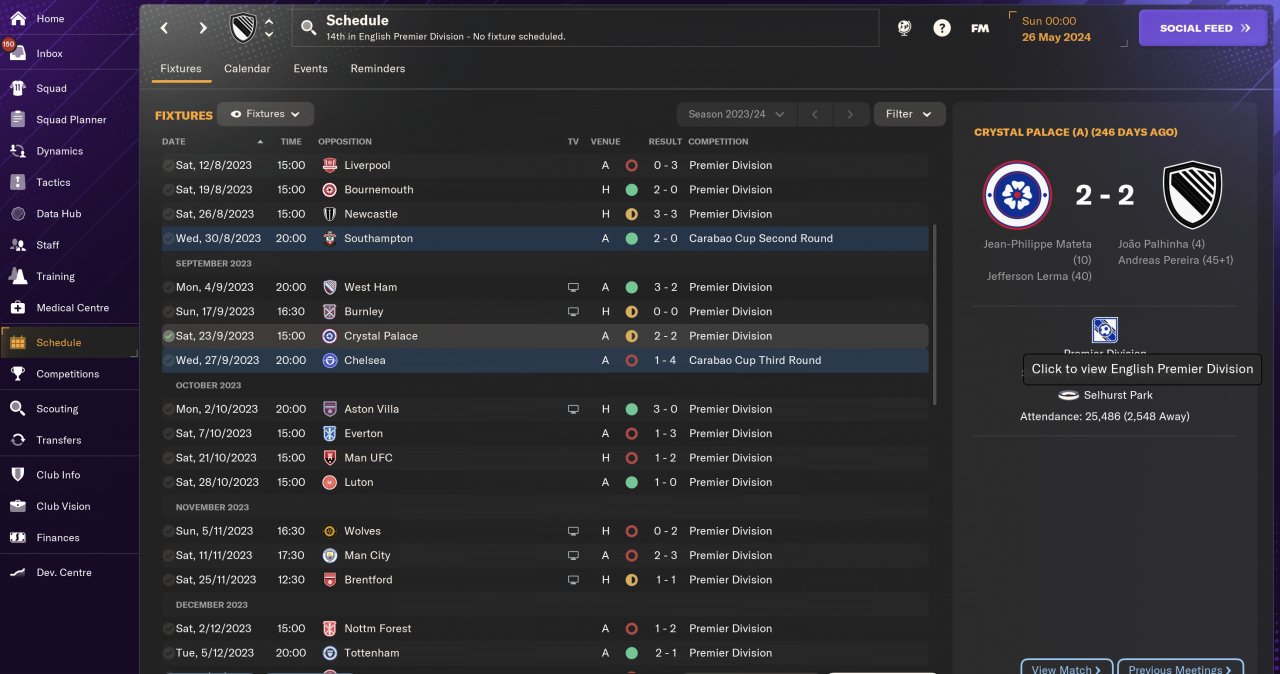Click the help question mark icon

tap(942, 28)
